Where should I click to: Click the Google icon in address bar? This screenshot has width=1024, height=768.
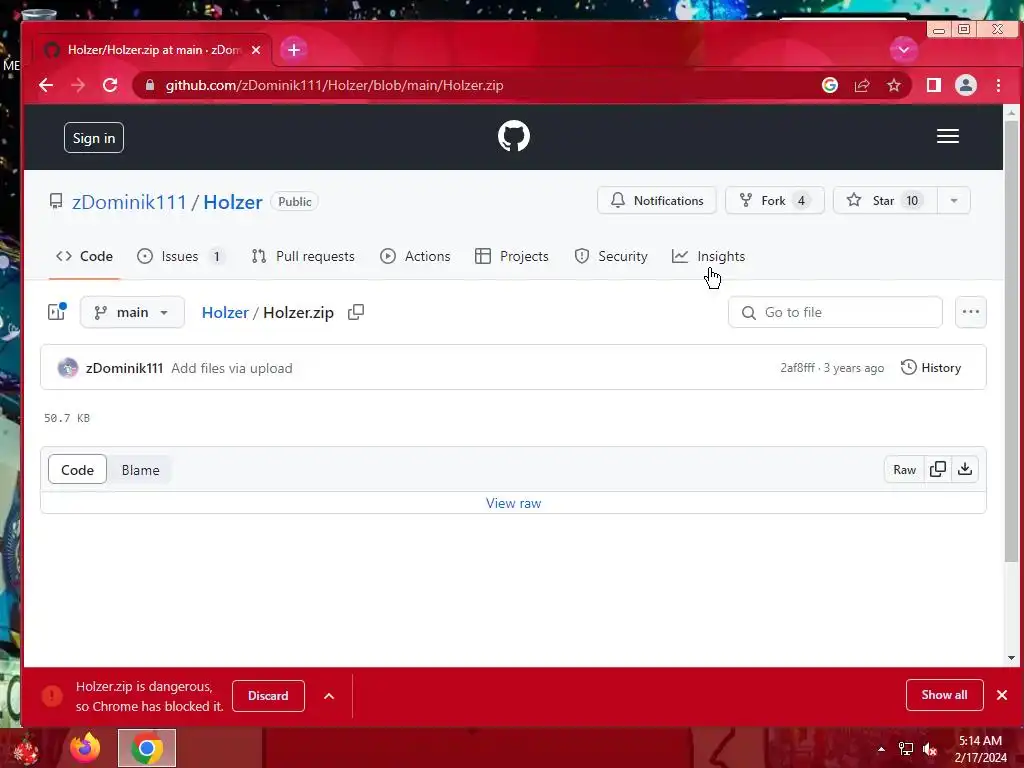click(830, 85)
